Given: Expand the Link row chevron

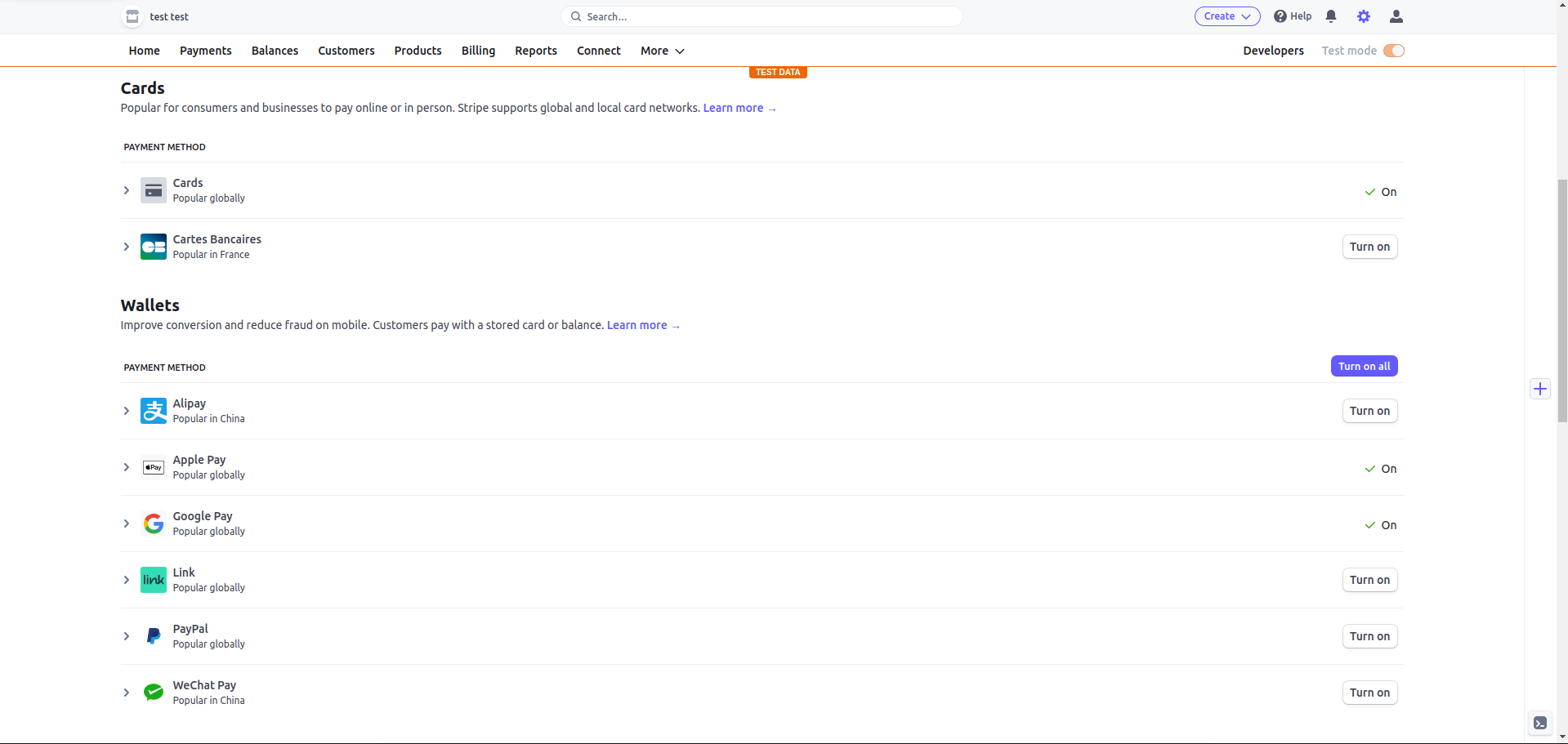Looking at the screenshot, I should pos(127,580).
